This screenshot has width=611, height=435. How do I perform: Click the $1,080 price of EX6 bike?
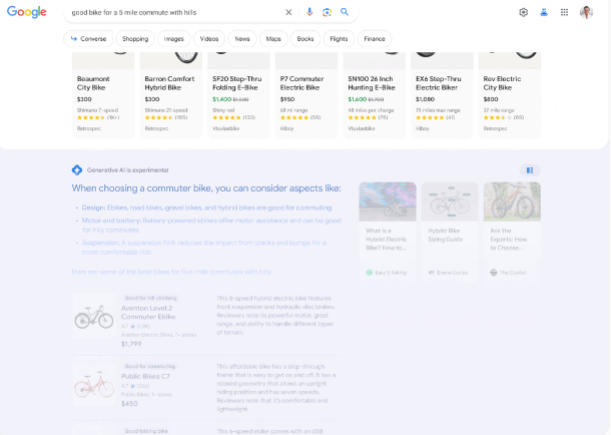[425, 99]
